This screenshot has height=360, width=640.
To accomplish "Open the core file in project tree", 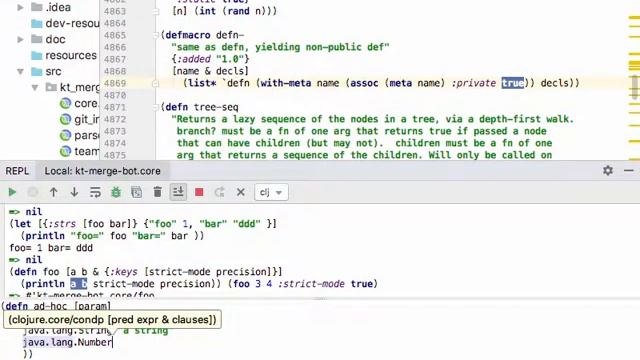I will click(x=86, y=103).
